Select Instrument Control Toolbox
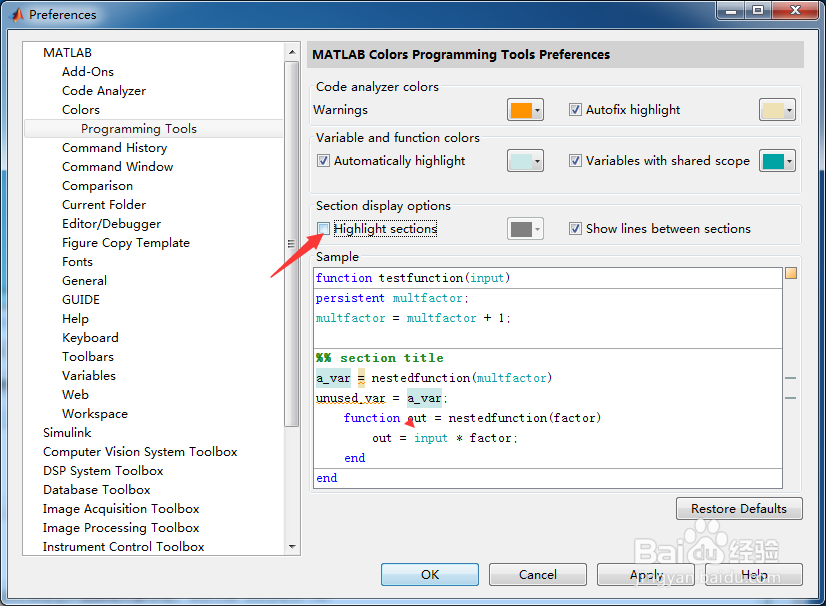826x606 pixels. 123,546
